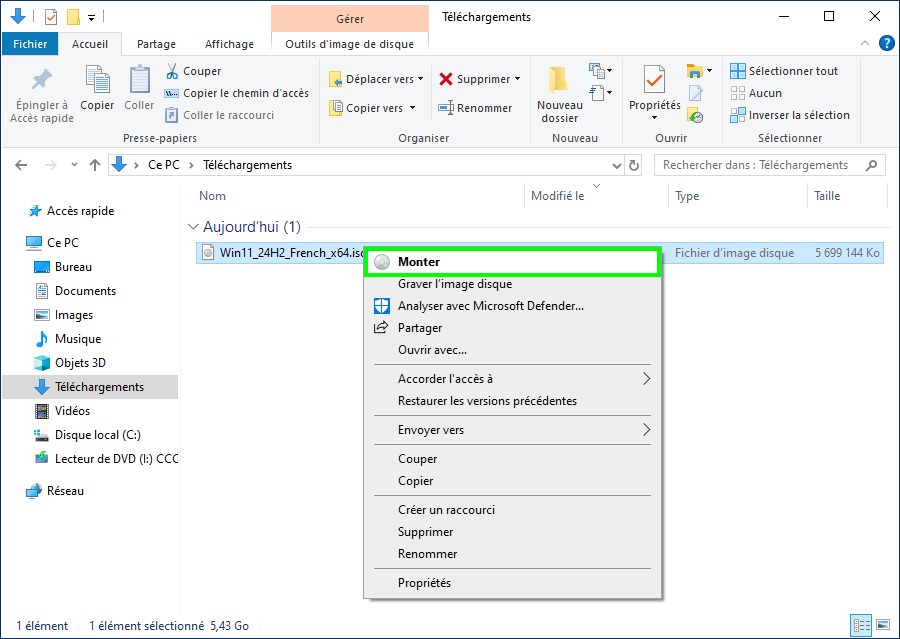Image resolution: width=900 pixels, height=639 pixels.
Task: Expand the Accorder l'accès à submenu
Action: click(512, 379)
